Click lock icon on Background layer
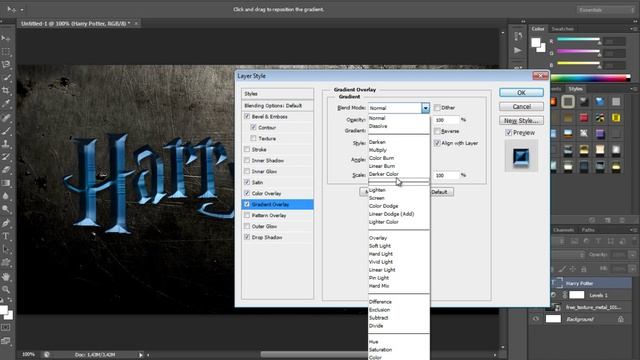The image size is (640, 360). [621, 319]
